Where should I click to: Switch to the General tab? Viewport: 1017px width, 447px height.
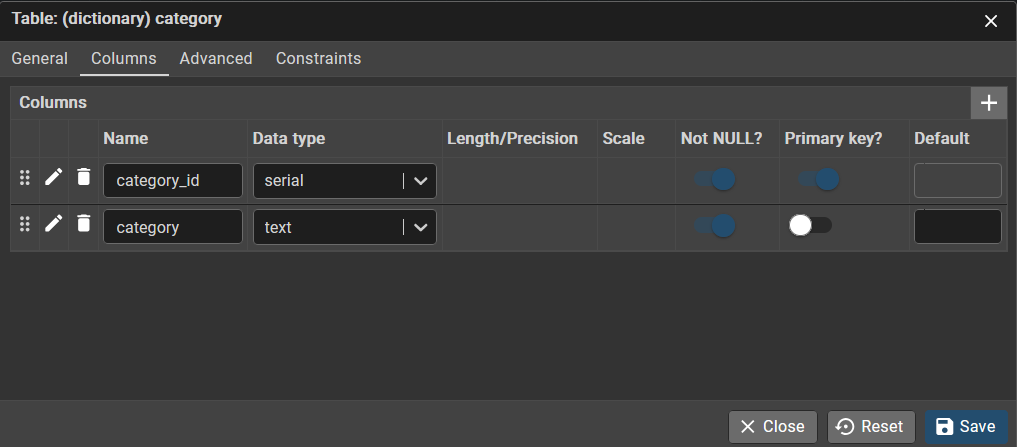point(40,58)
